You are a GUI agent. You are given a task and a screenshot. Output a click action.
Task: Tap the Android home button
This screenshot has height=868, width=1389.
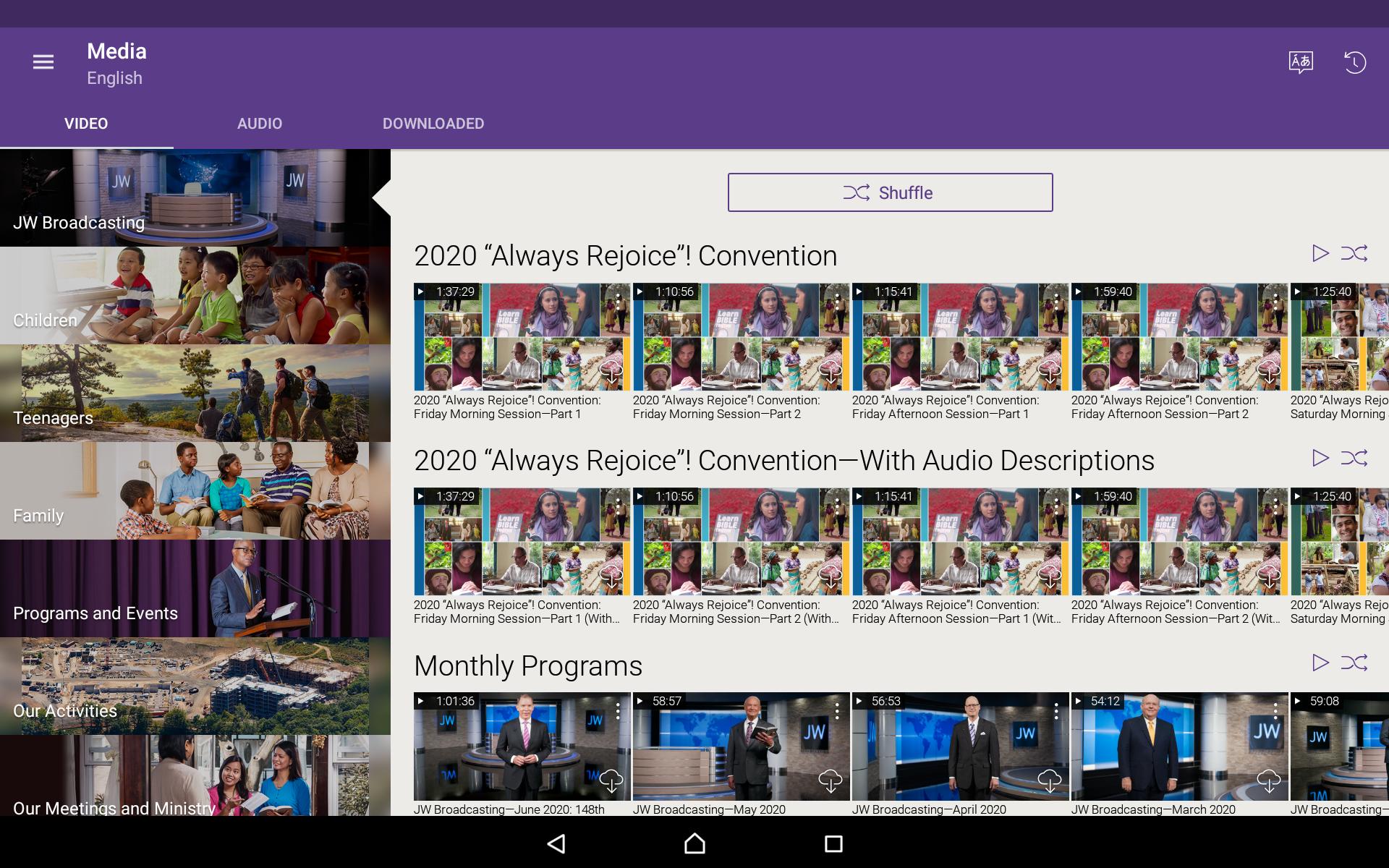[694, 843]
